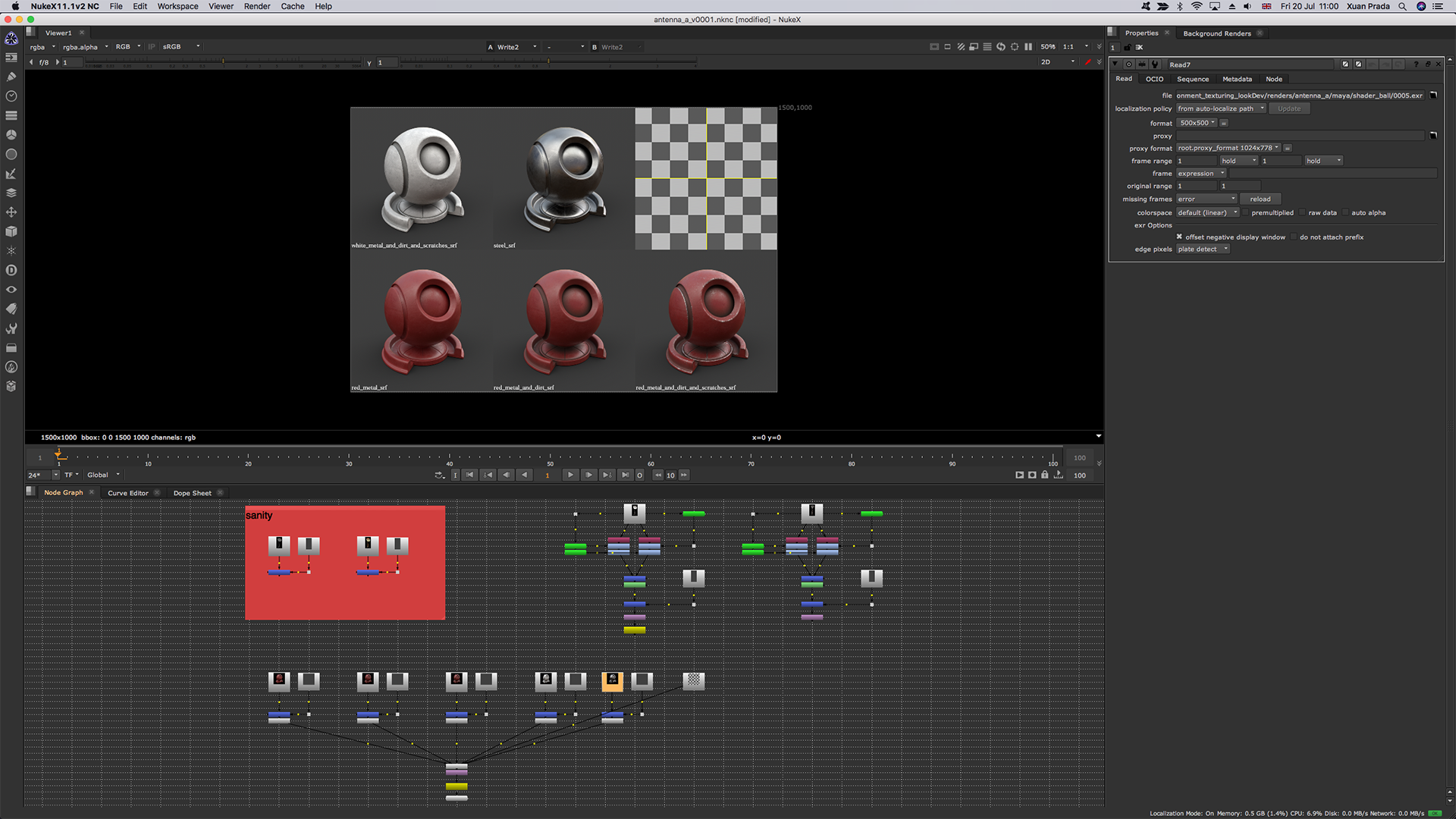Jump to first frame button
Viewport: 1456px width, 819px height.
click(x=469, y=475)
